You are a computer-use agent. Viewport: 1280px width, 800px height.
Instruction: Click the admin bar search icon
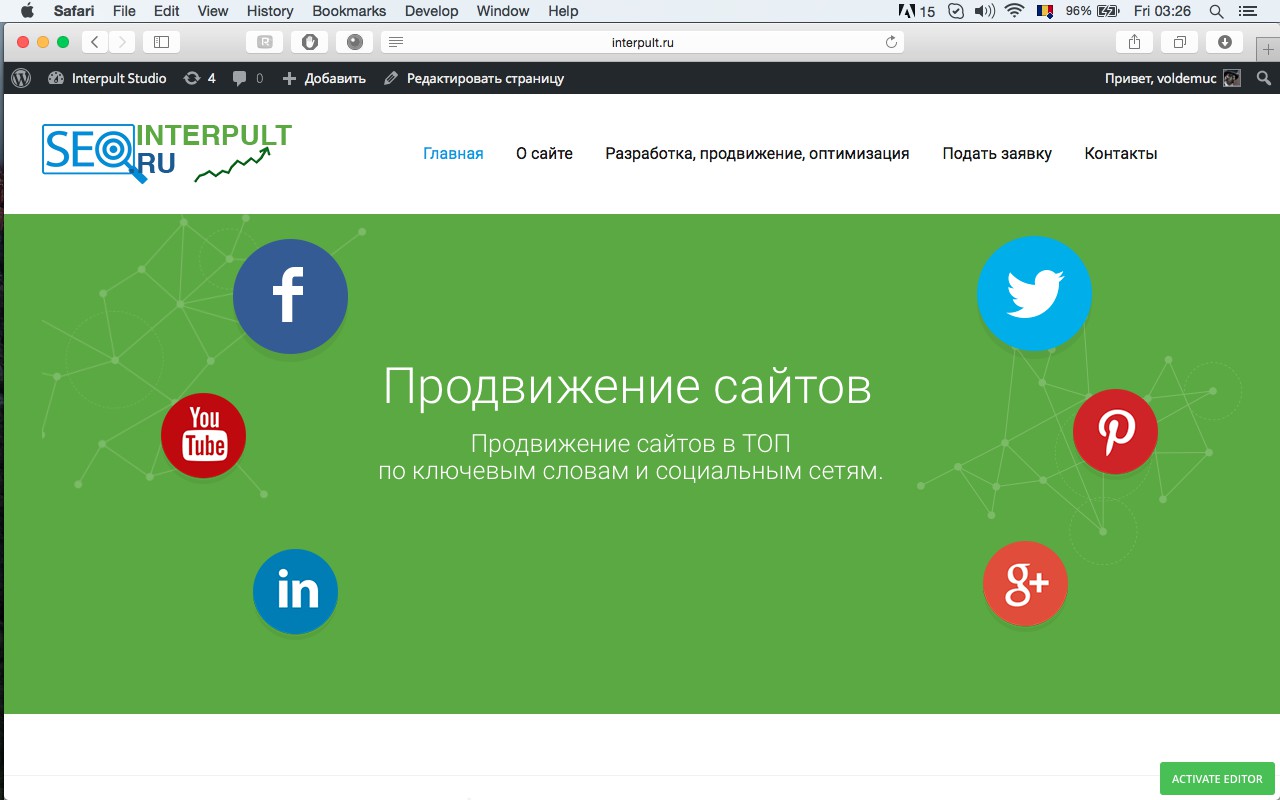tap(1264, 78)
